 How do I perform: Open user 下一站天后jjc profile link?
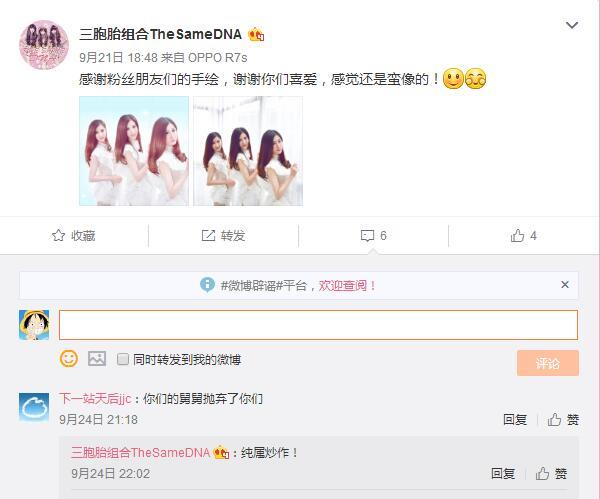tap(95, 399)
